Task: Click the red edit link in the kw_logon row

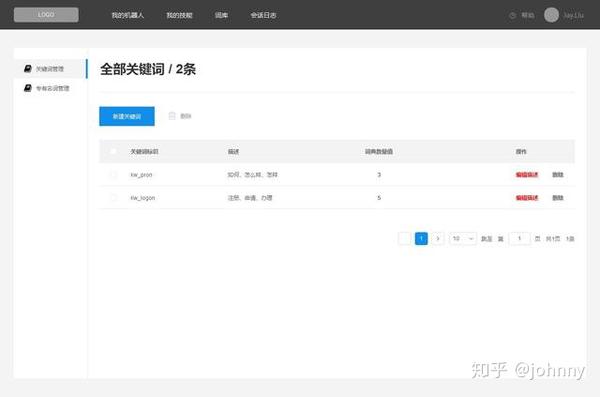Action: 527,198
